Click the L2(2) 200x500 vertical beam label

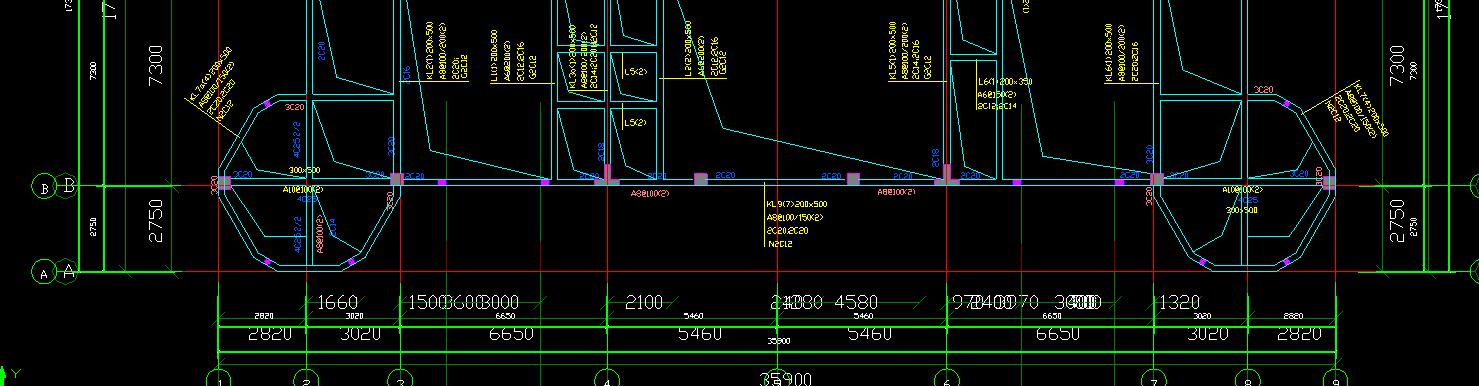(x=689, y=50)
